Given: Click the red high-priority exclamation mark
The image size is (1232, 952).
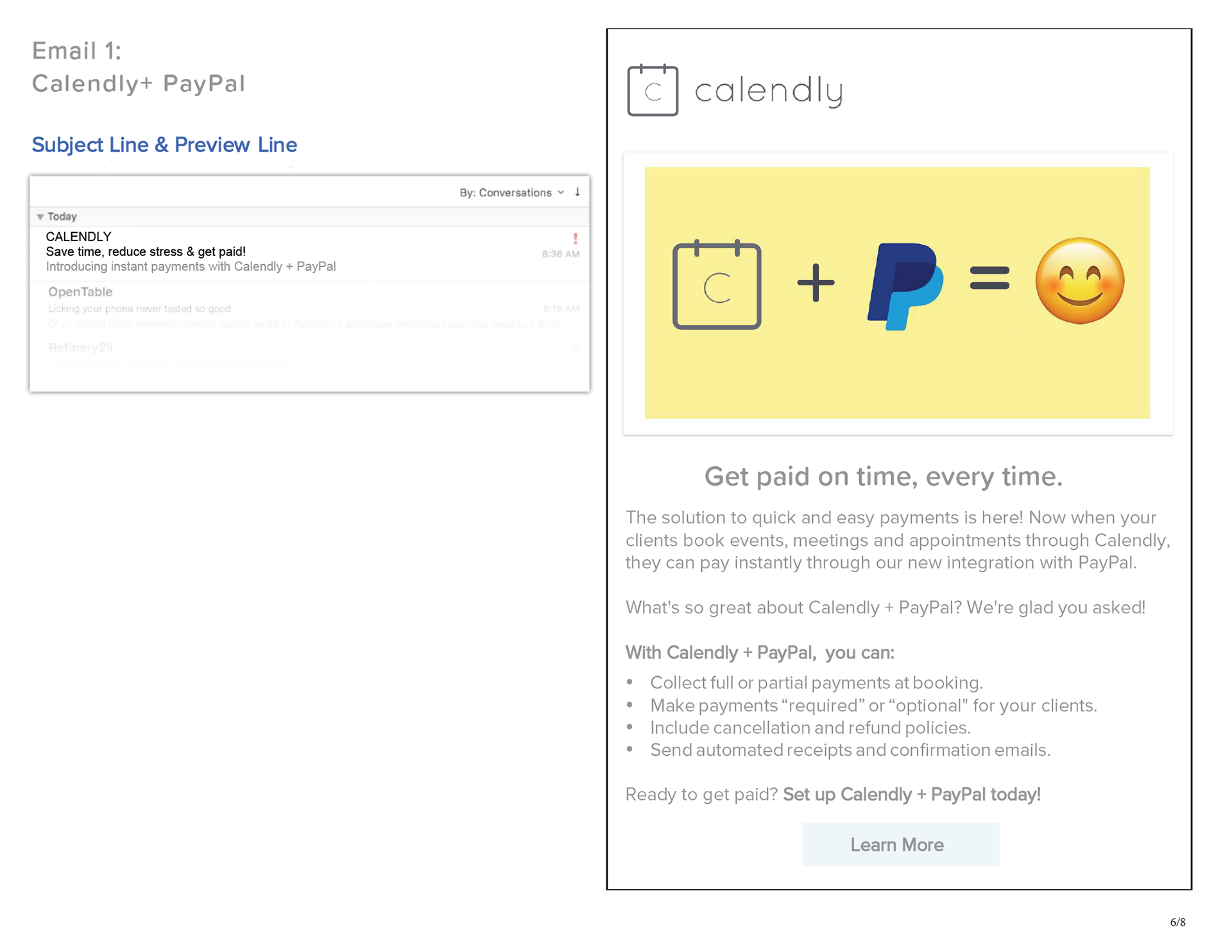Looking at the screenshot, I should click(575, 239).
